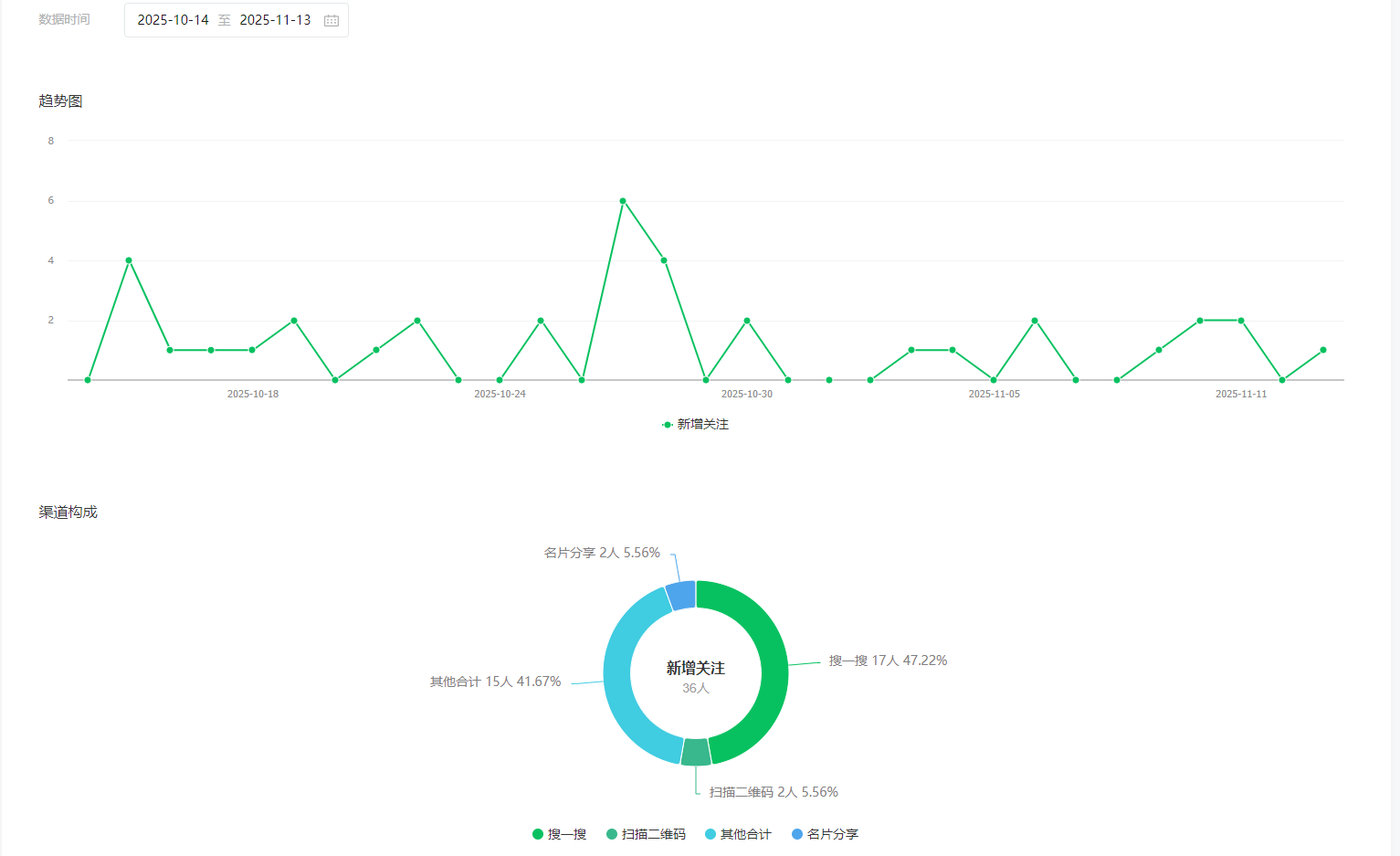Click the 2025-10-30 x-axis label
The height and width of the screenshot is (856, 1400).
pyautogui.click(x=747, y=394)
